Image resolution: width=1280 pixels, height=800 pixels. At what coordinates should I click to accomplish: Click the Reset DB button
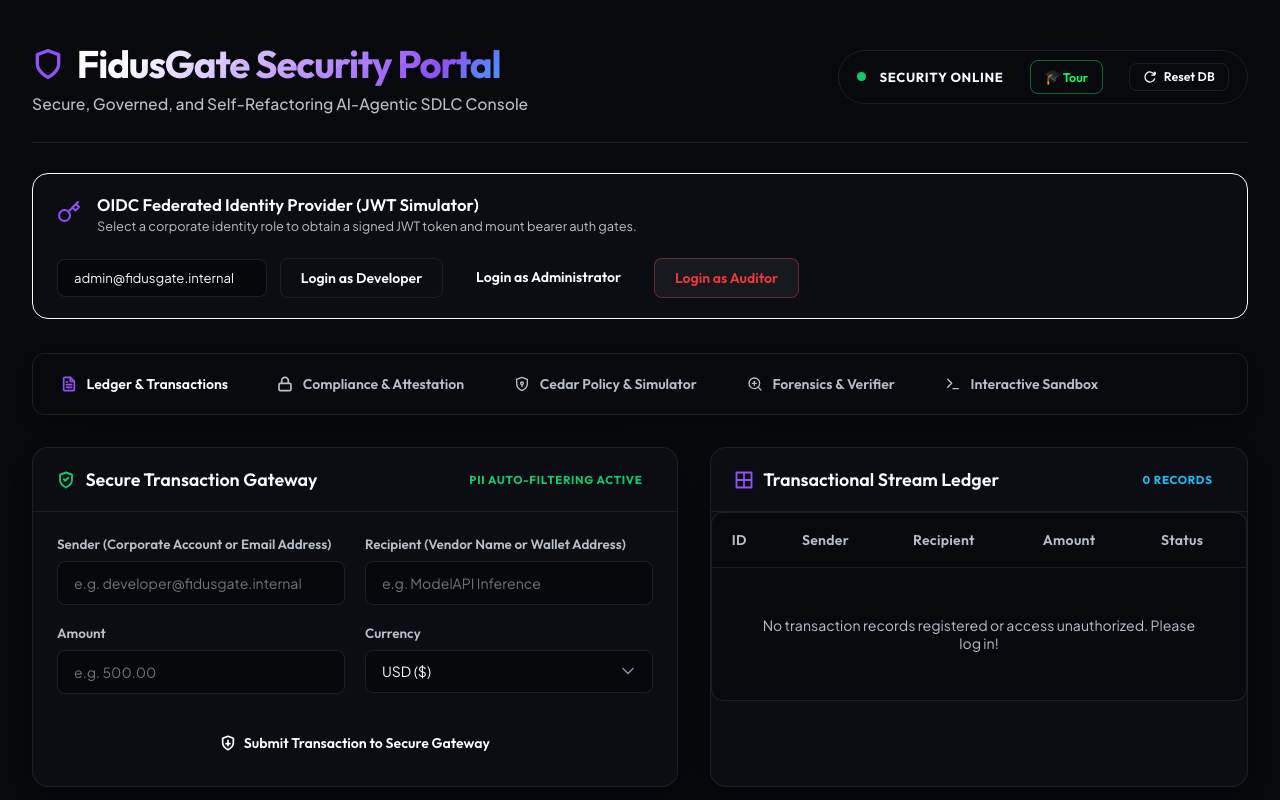pos(1179,77)
